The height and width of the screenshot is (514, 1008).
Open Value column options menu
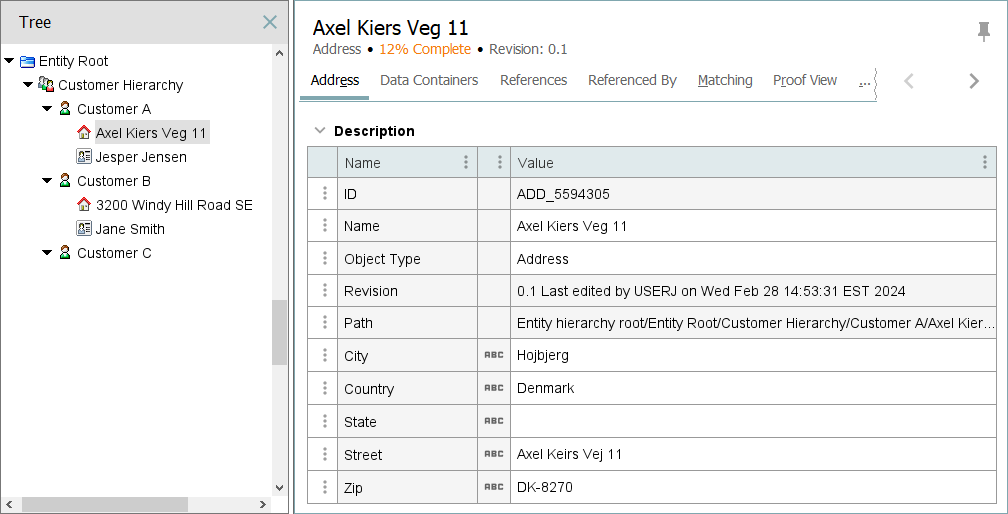coord(985,162)
